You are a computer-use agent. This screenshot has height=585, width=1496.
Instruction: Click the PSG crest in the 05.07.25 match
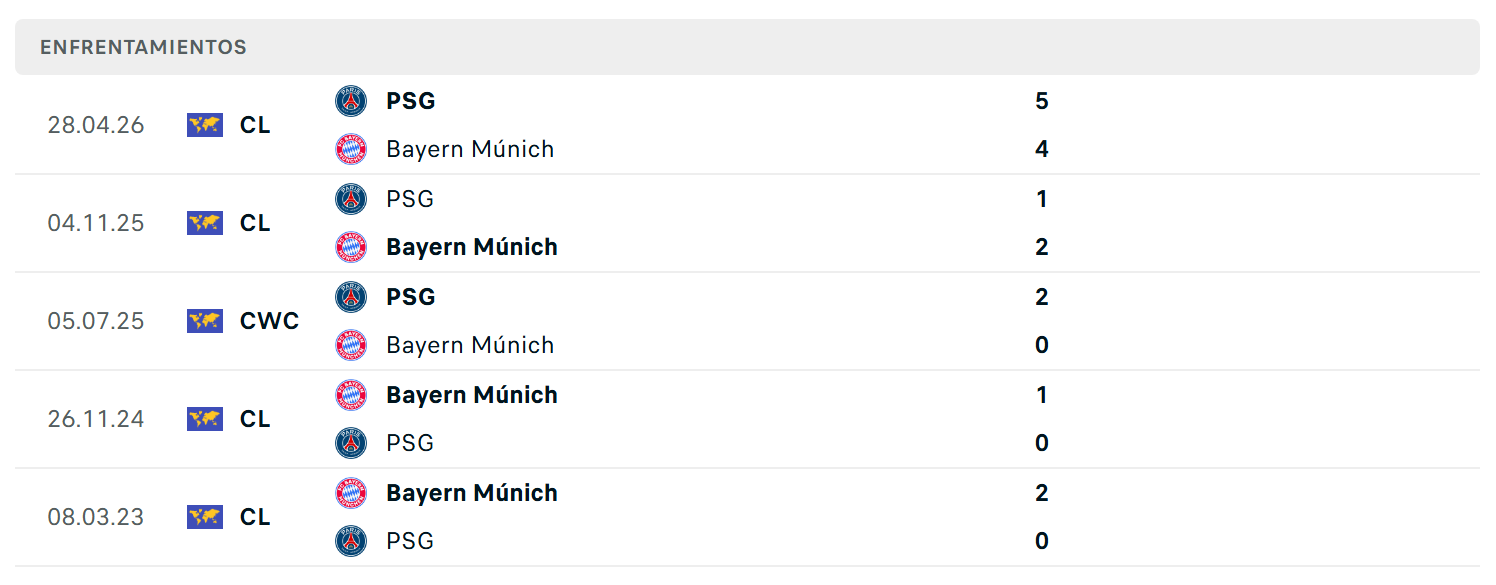tap(351, 297)
